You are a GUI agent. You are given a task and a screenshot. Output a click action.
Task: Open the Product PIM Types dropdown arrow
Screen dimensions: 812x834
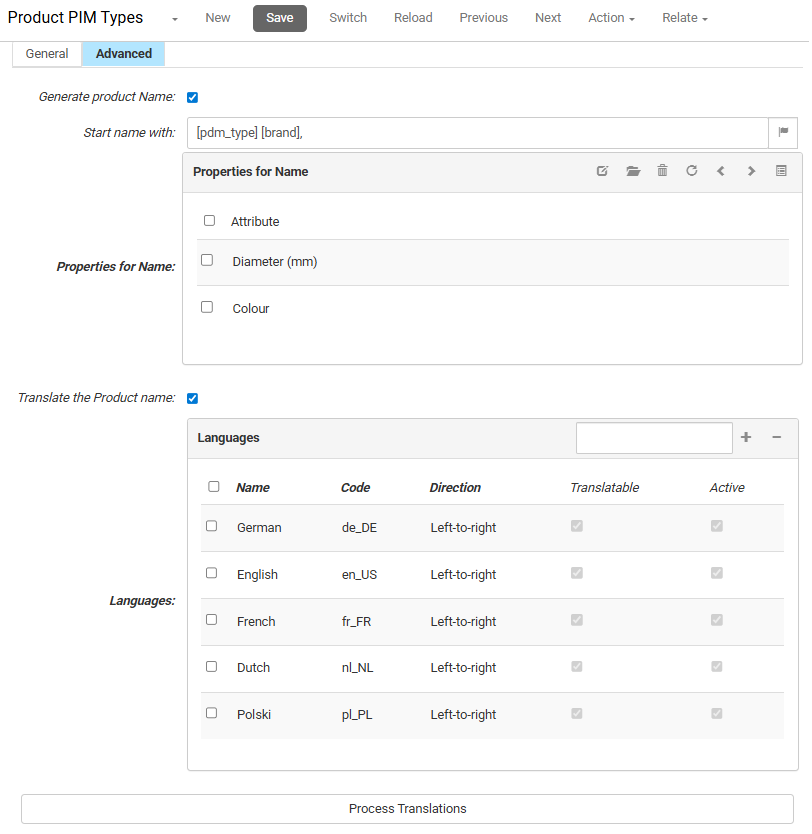pos(174,18)
